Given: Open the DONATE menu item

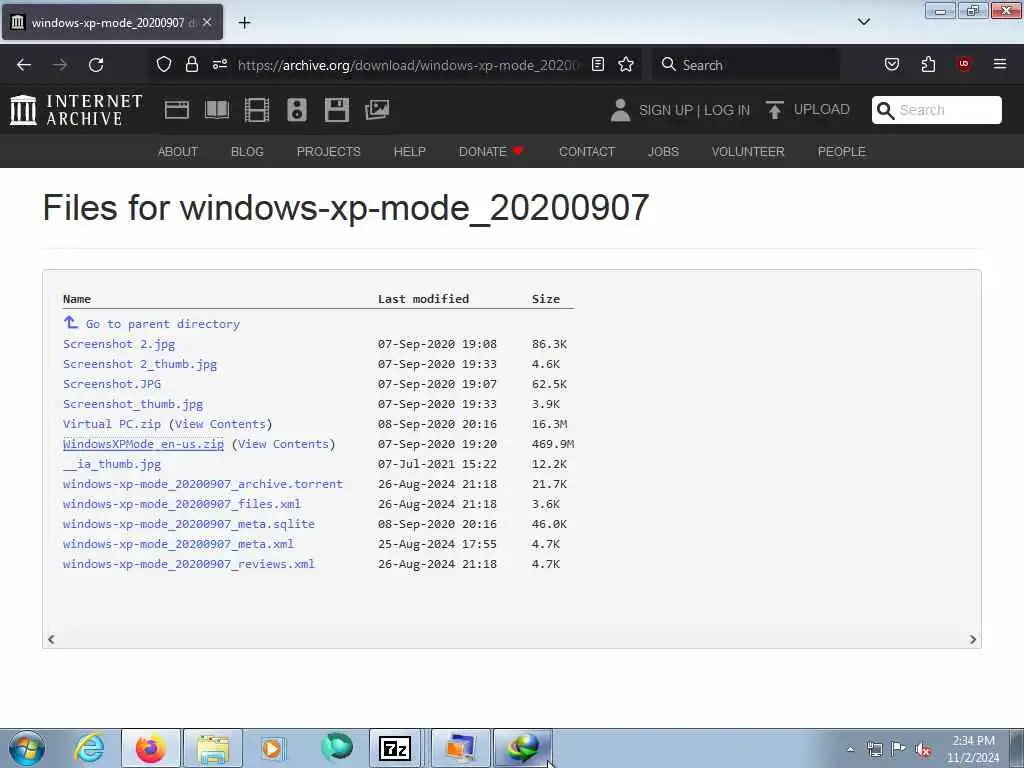Looking at the screenshot, I should click(491, 152).
